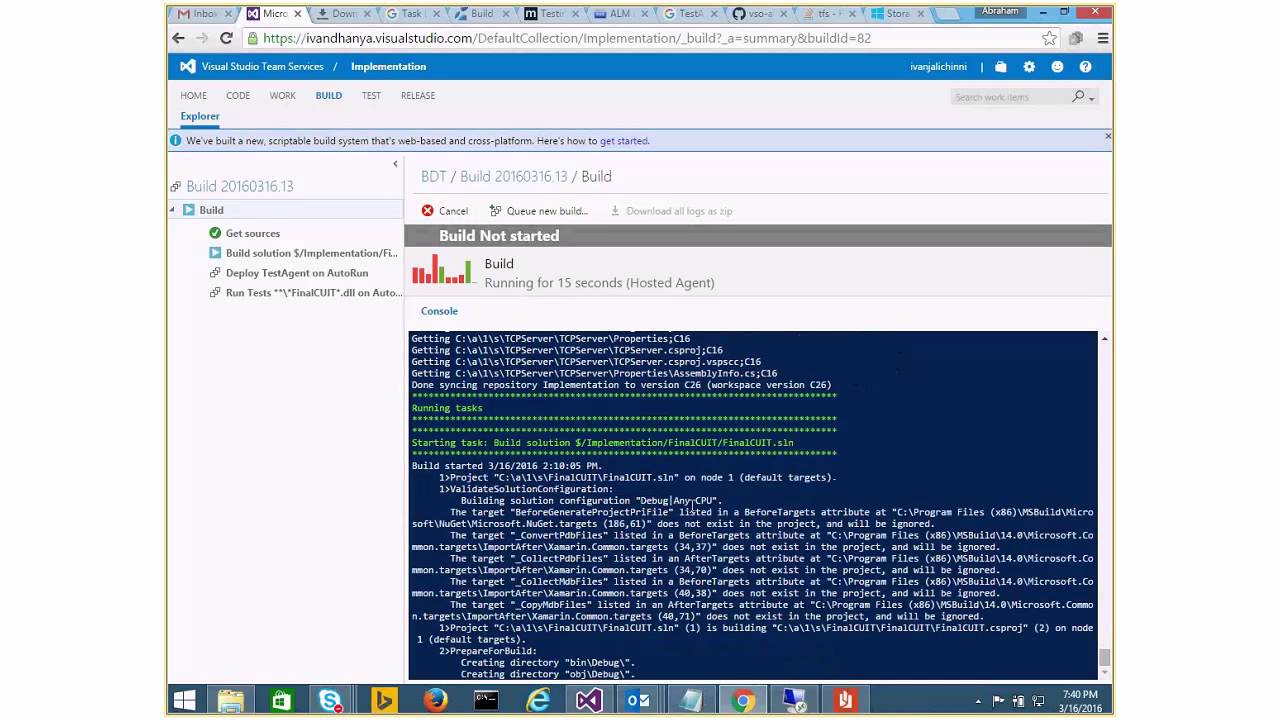Image resolution: width=1280 pixels, height=720 pixels.
Task: Switch to the Console tab
Action: 439,311
